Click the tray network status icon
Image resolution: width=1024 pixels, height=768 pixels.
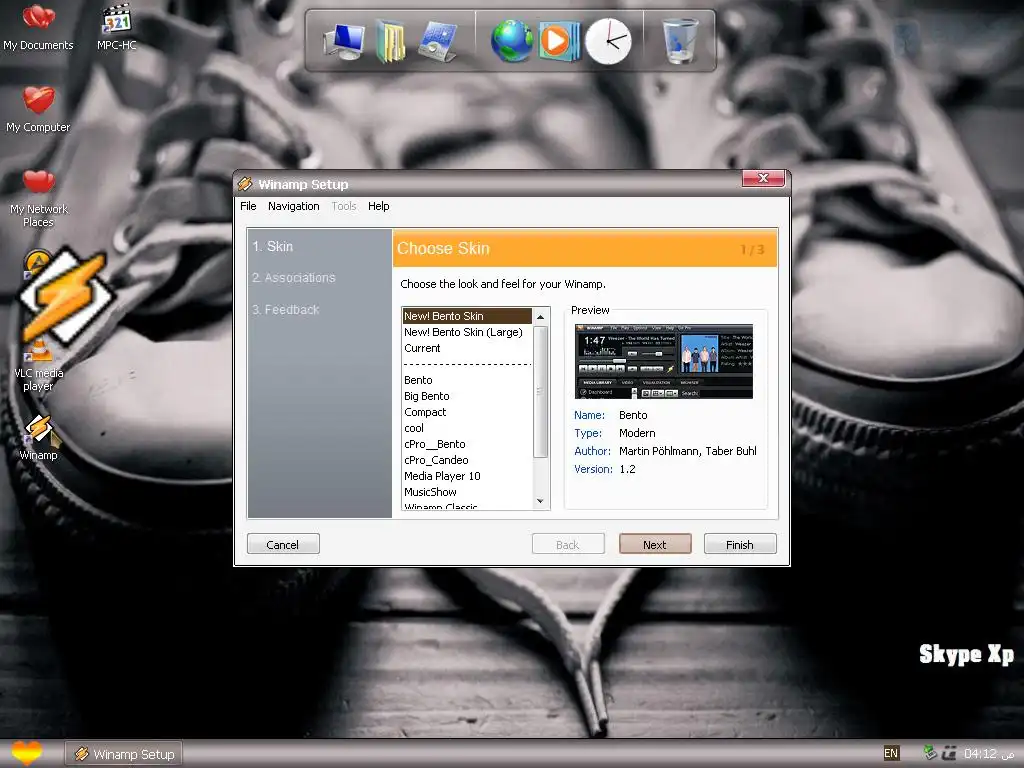pos(931,753)
